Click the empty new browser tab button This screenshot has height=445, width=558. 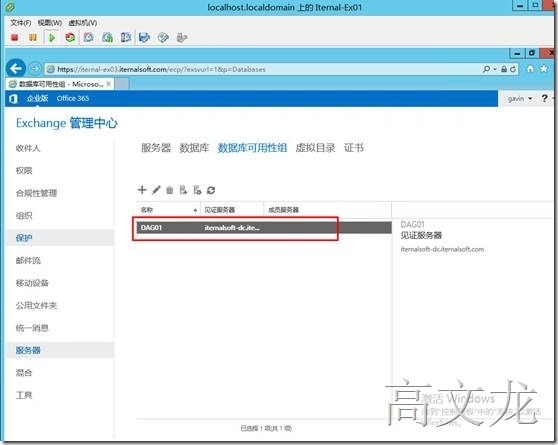coord(122,84)
